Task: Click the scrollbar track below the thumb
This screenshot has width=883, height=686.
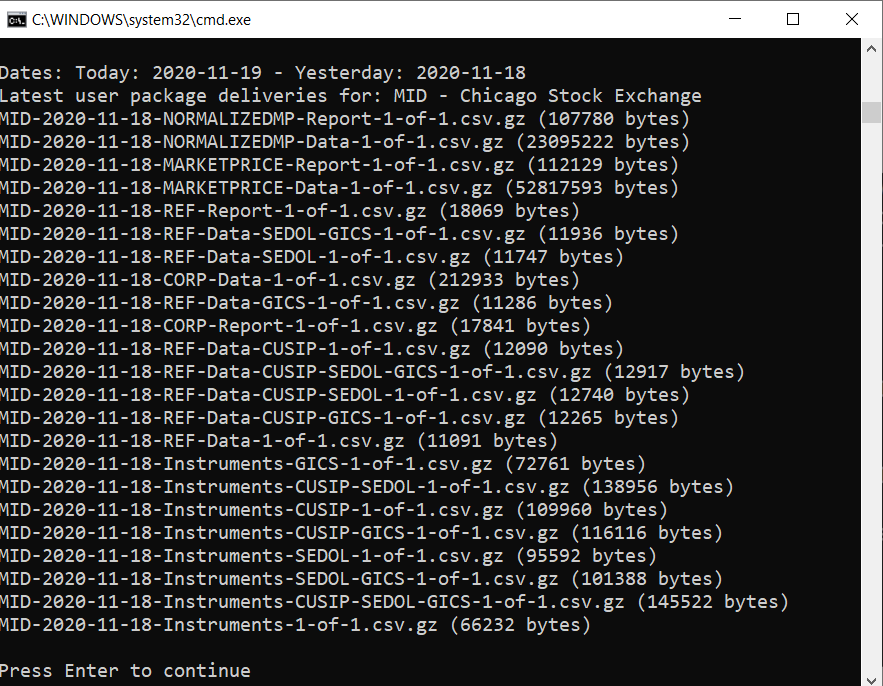Action: (x=871, y=394)
